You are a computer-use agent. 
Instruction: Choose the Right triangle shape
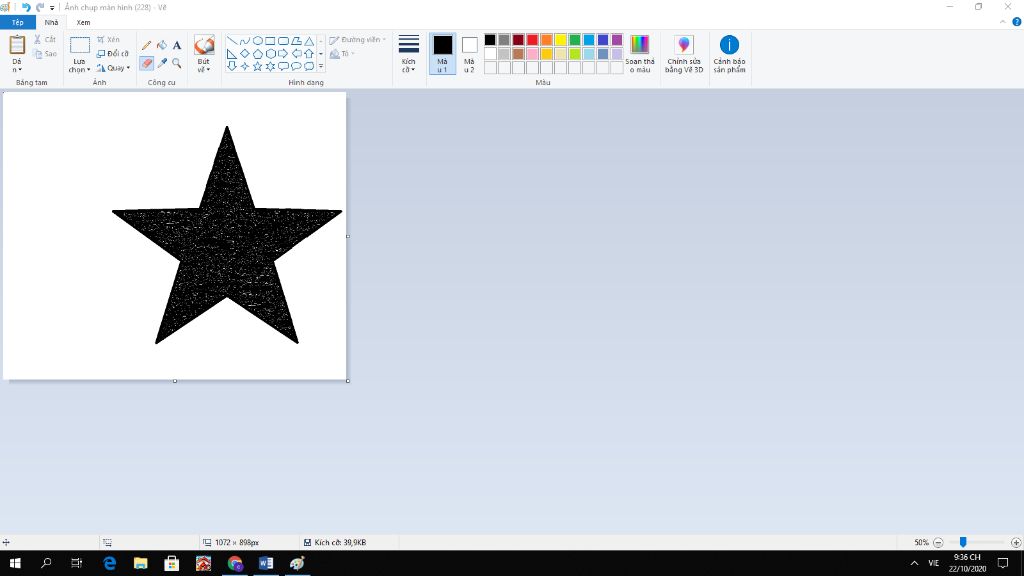tap(232, 54)
